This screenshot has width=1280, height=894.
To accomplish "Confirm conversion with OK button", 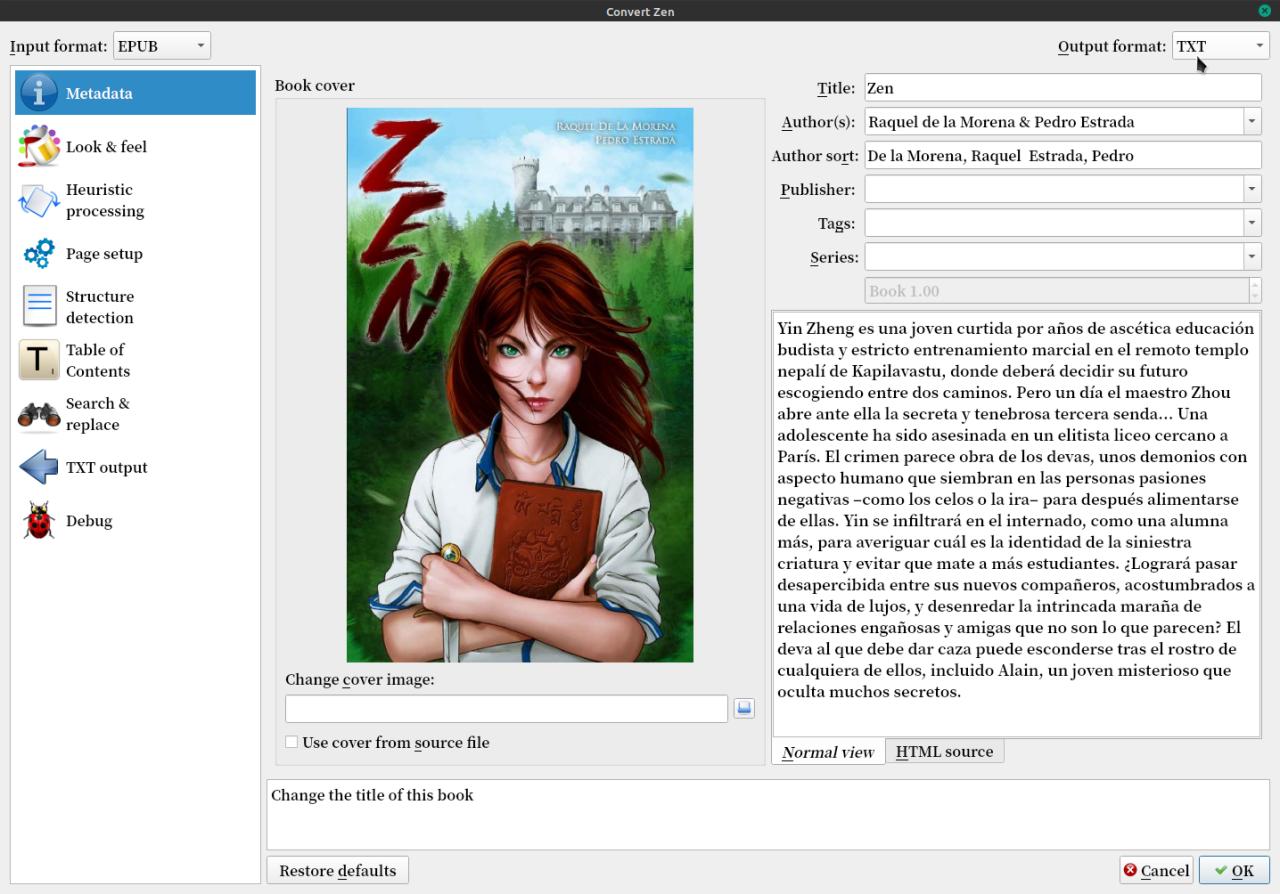I will click(x=1234, y=870).
